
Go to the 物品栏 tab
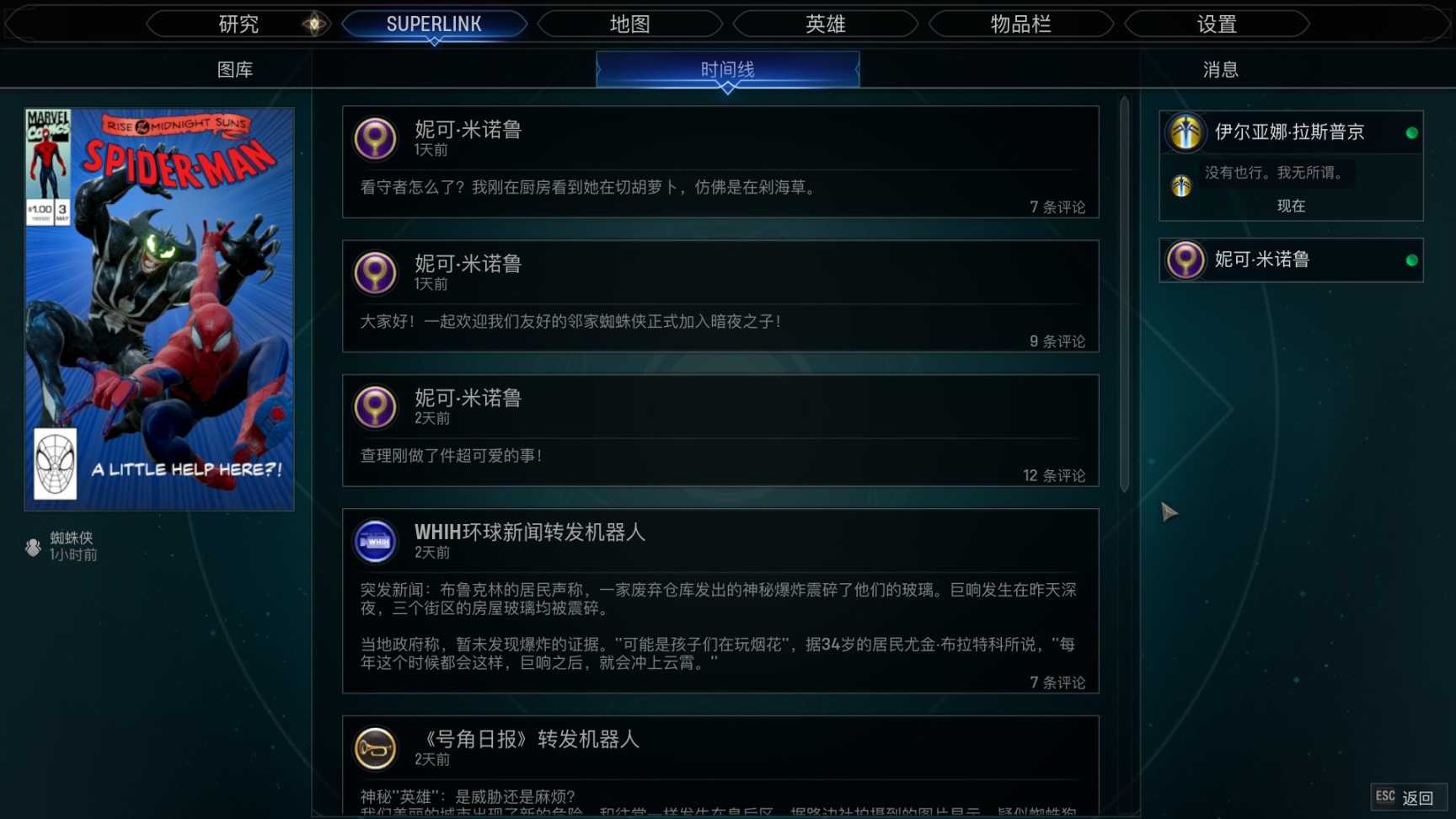pos(1021,24)
